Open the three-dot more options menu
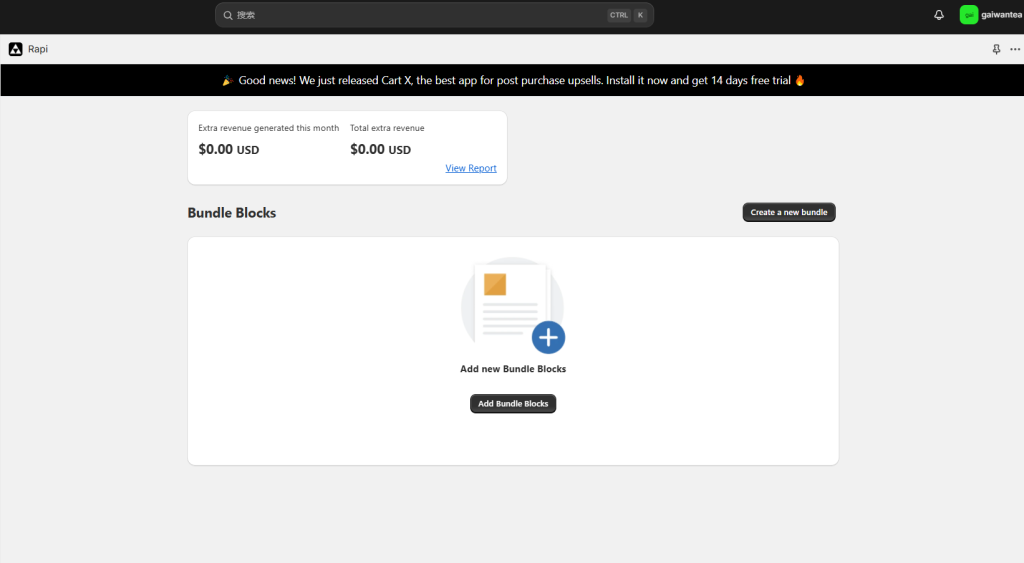Viewport: 1024px width, 563px height. 1015,49
